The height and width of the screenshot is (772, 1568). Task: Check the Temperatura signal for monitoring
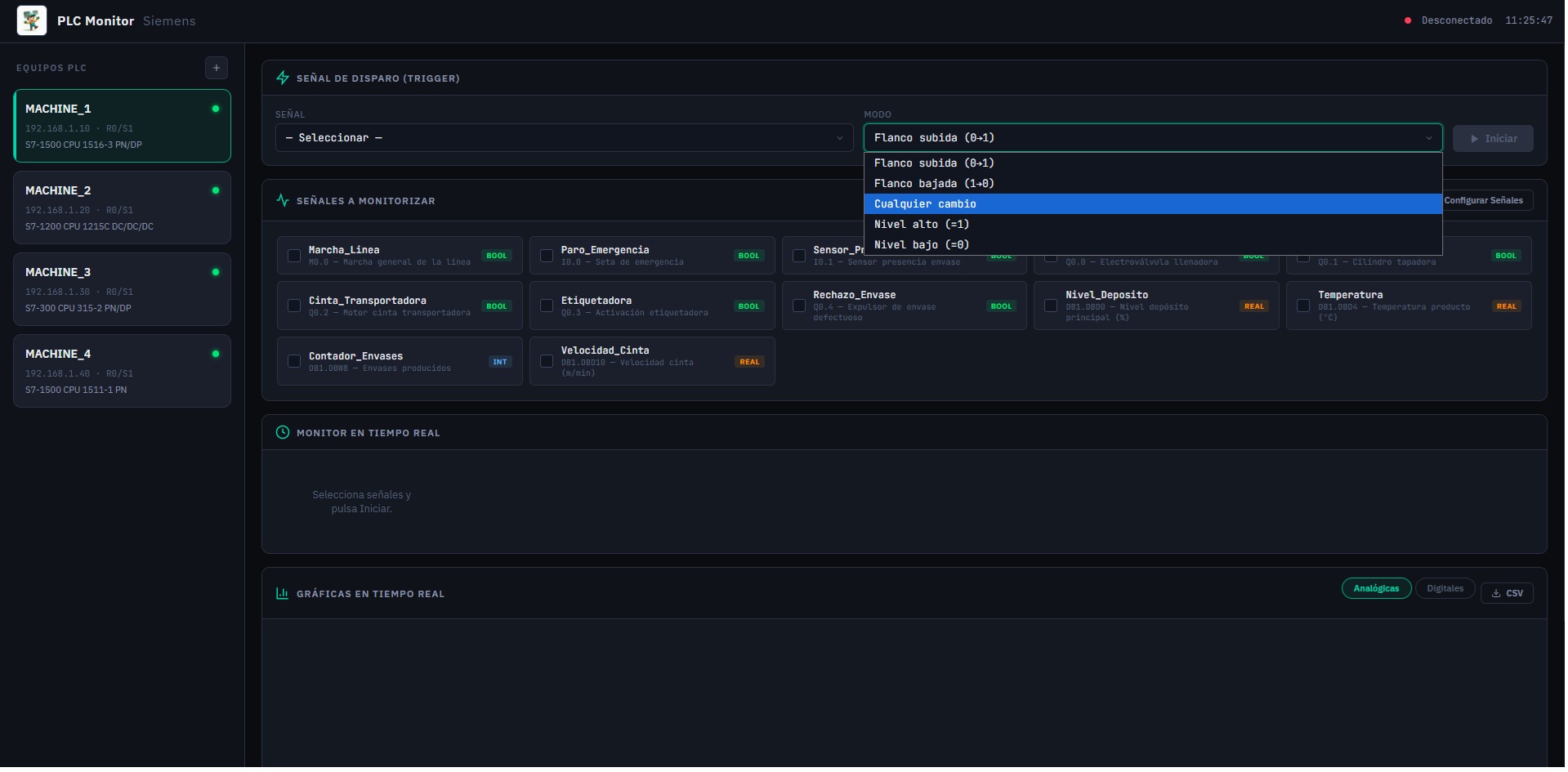click(x=1304, y=306)
